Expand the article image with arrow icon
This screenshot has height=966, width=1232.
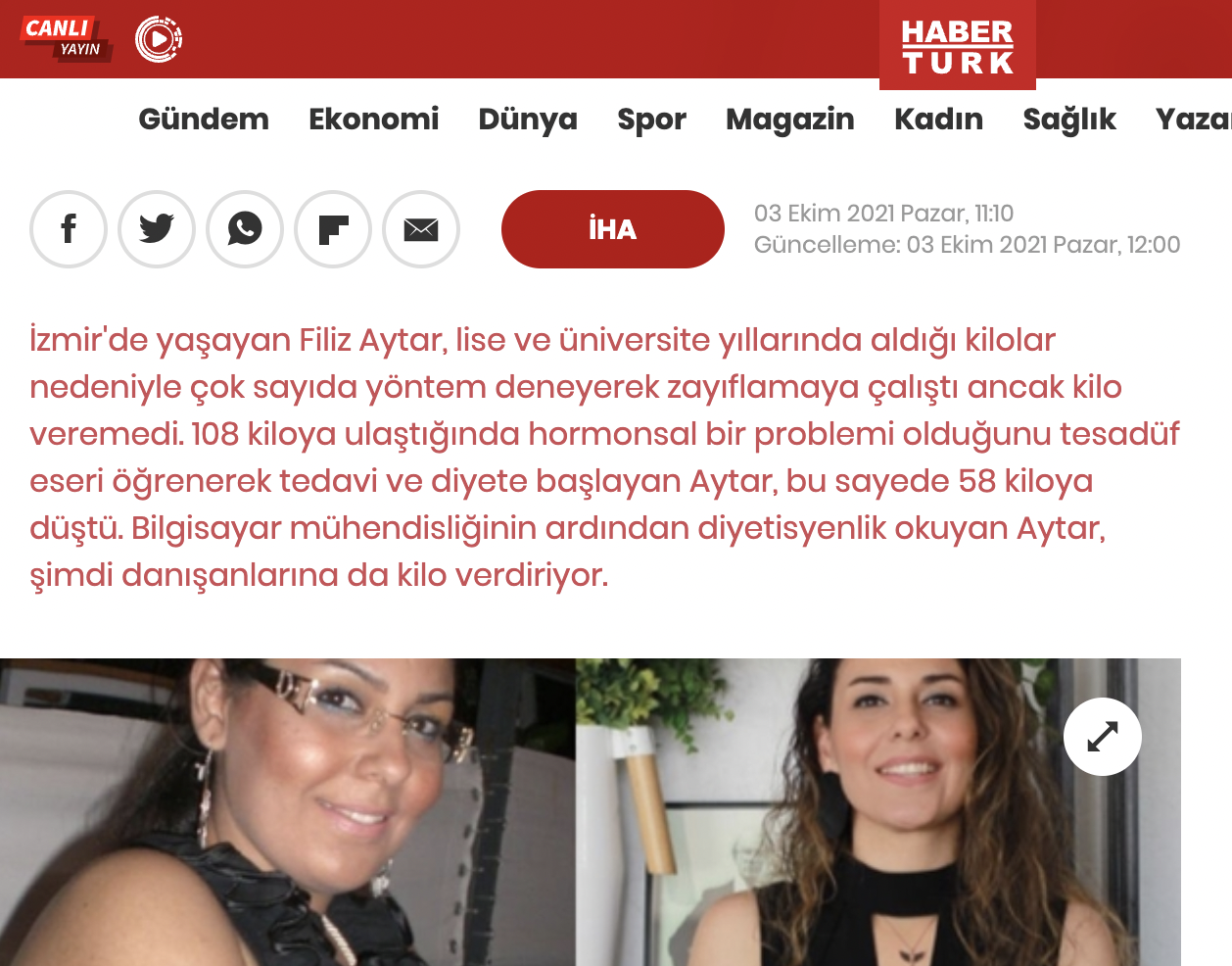[x=1103, y=737]
